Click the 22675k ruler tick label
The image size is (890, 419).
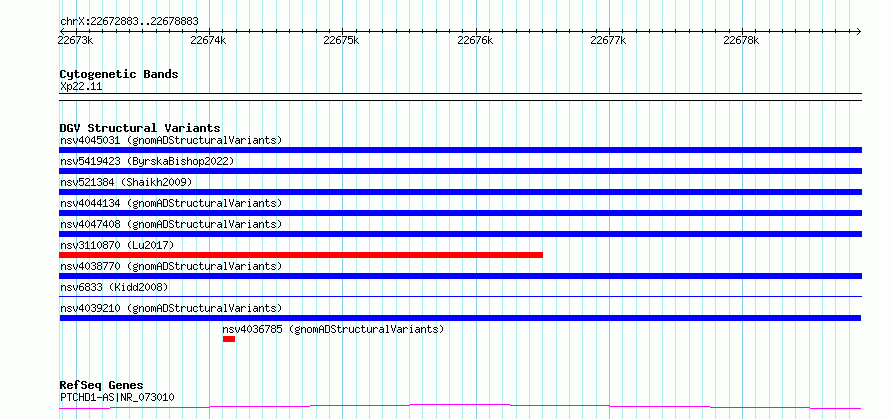pyautogui.click(x=341, y=40)
